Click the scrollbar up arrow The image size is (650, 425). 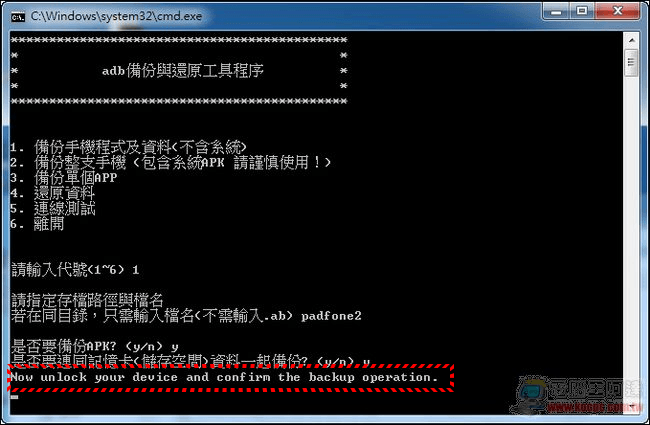click(631, 41)
